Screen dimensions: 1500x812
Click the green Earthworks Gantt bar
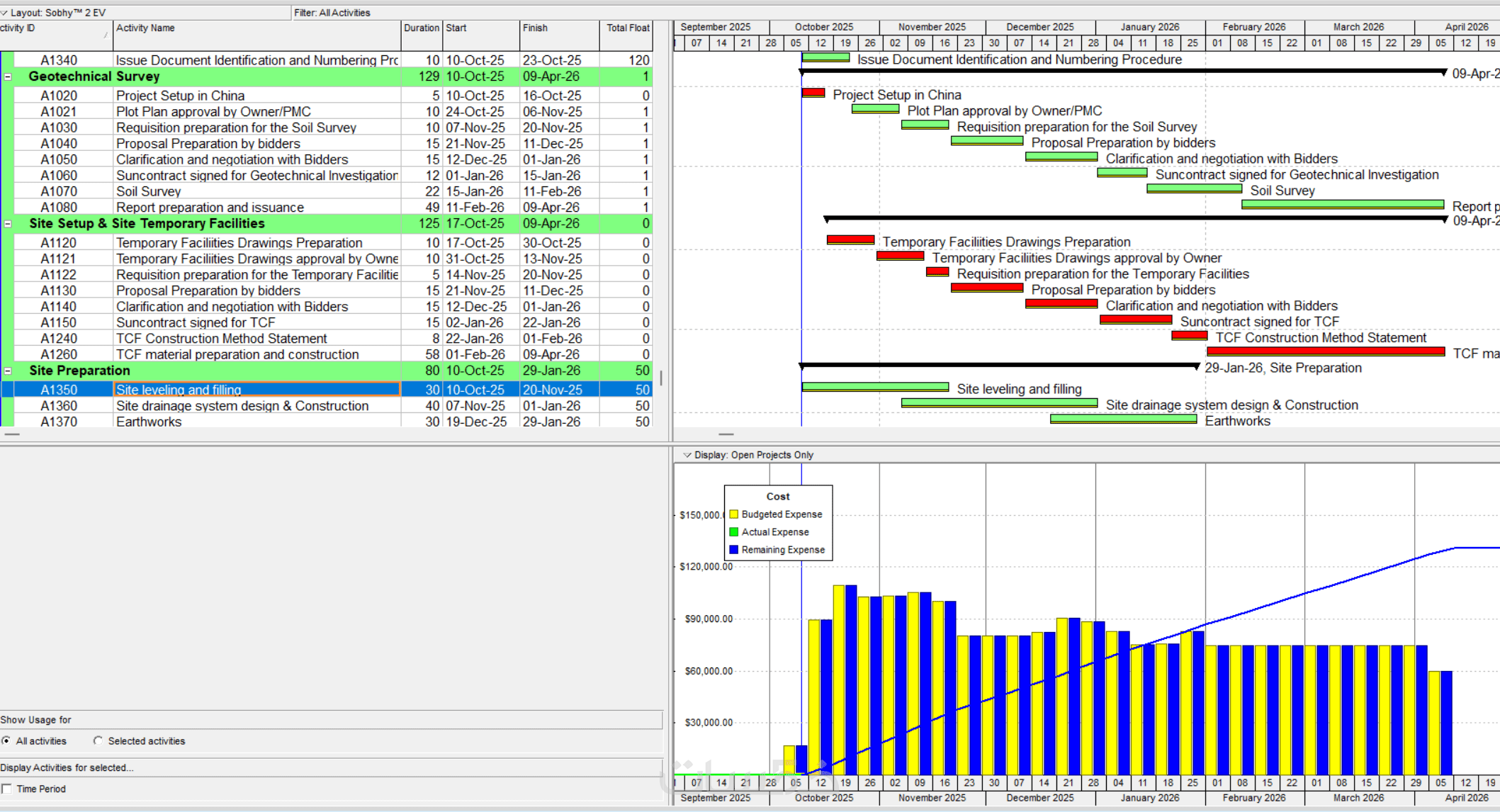pyautogui.click(x=1123, y=419)
